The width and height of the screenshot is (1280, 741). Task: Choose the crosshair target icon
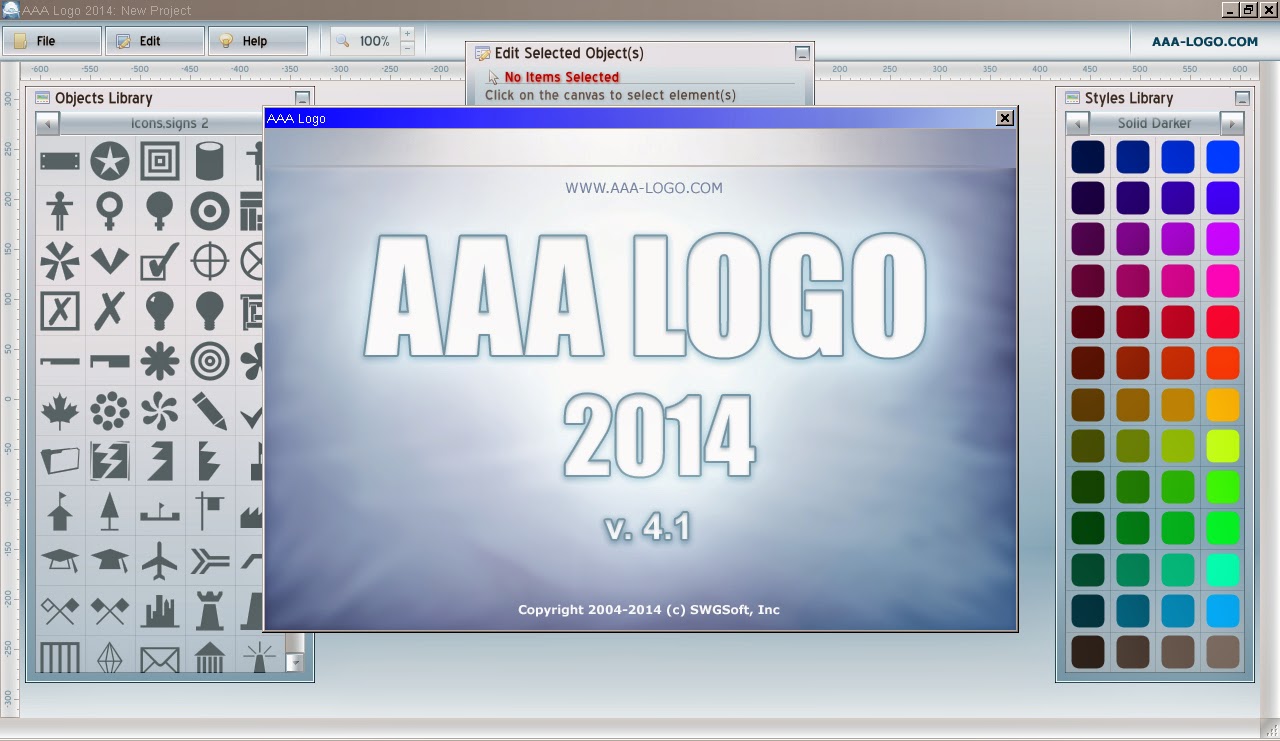pos(210,261)
